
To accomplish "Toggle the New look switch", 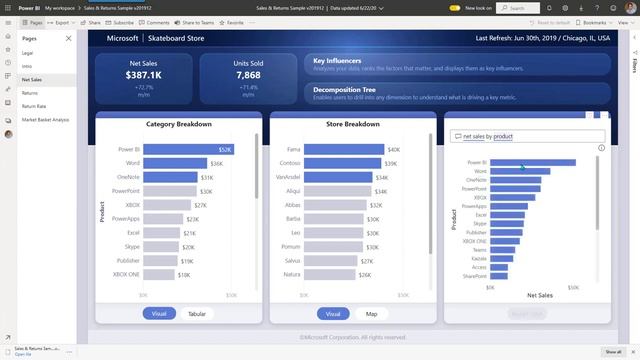I will [x=455, y=8].
